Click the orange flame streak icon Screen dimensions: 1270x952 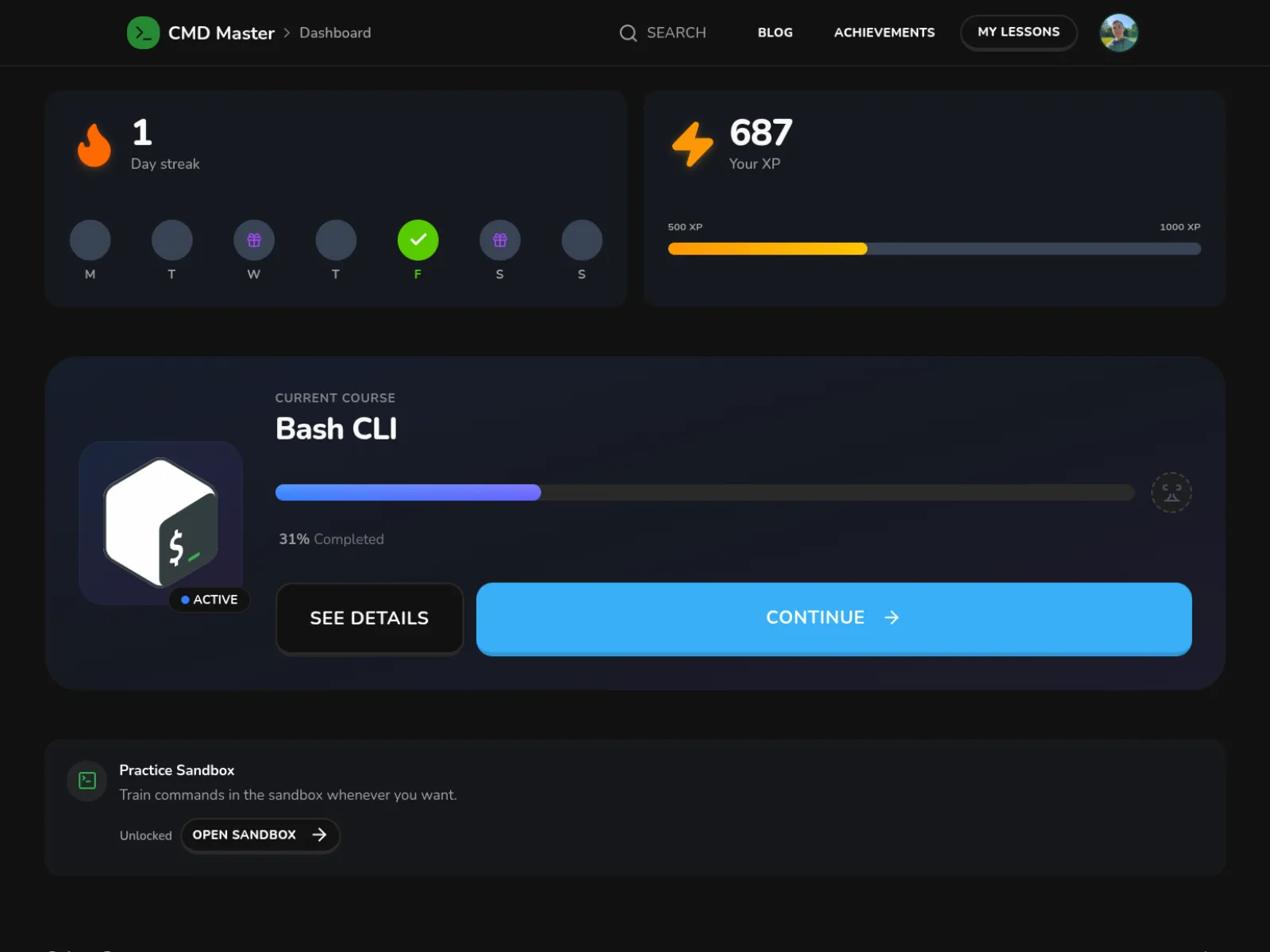(x=94, y=145)
